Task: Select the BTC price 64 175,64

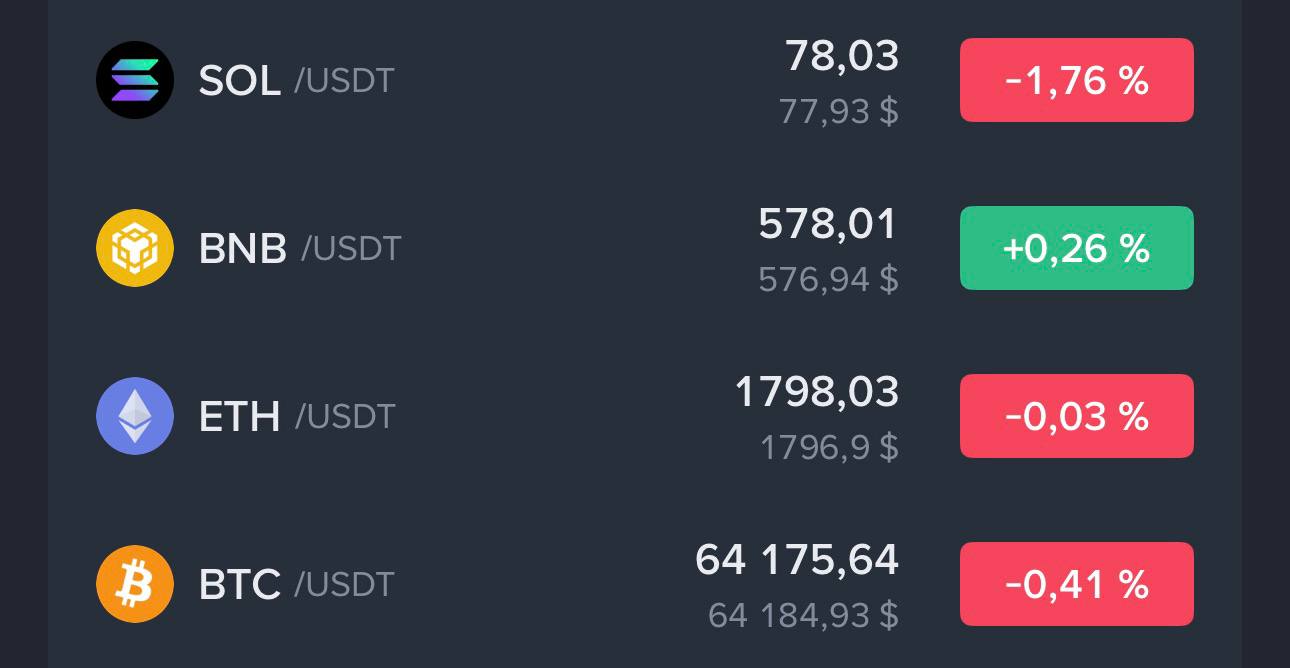Action: point(797,560)
